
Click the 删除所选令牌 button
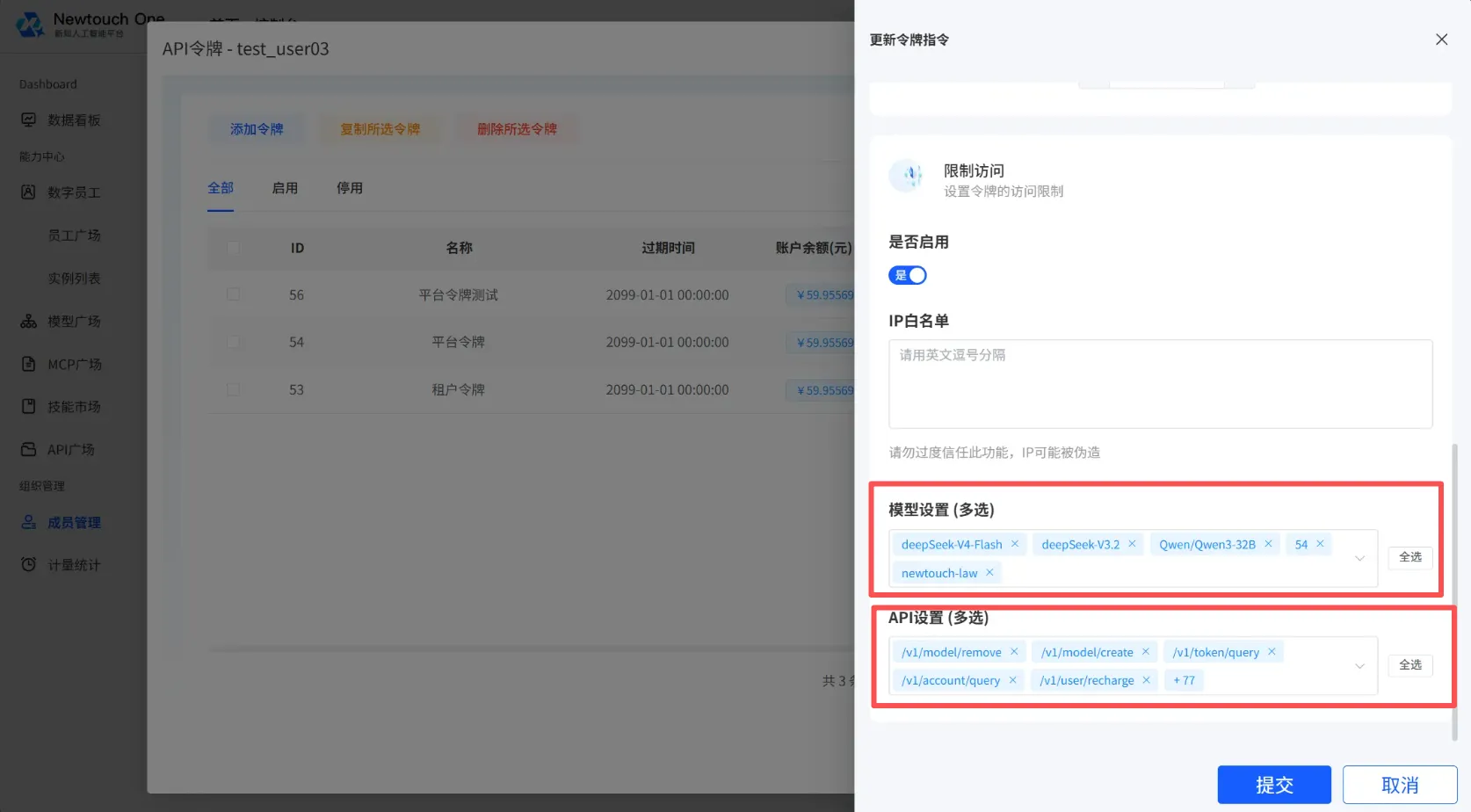click(518, 129)
